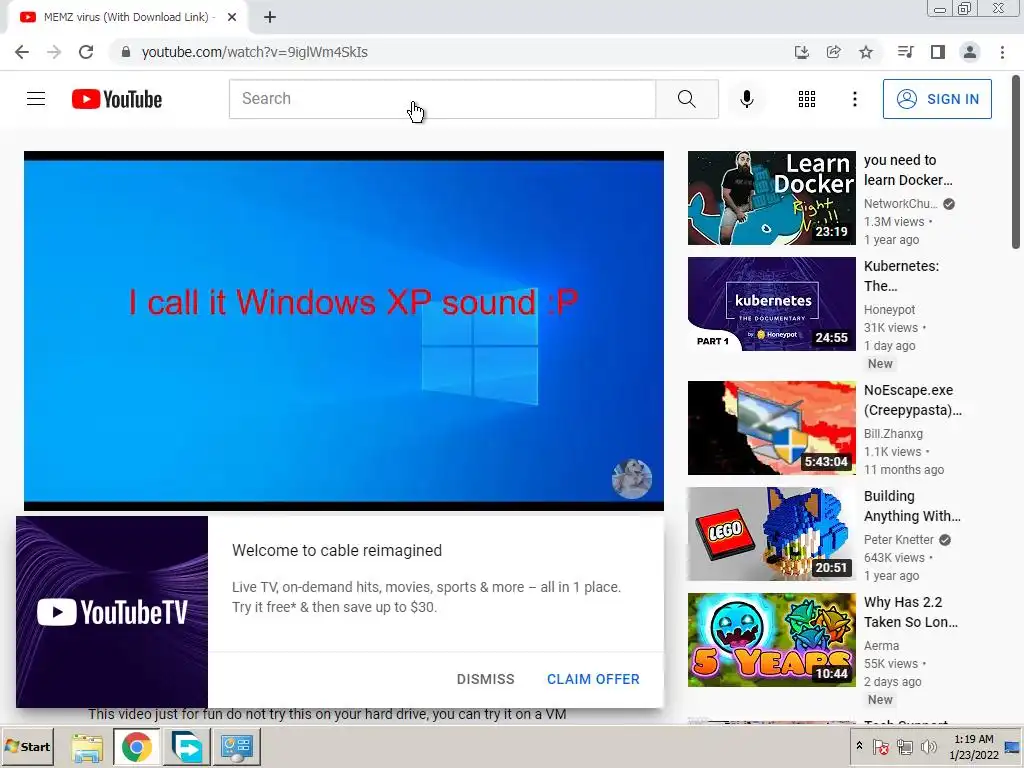Screen dimensions: 1024x768
Task: Open 5 Years Geometry Dash thumbnail
Action: pos(771,639)
